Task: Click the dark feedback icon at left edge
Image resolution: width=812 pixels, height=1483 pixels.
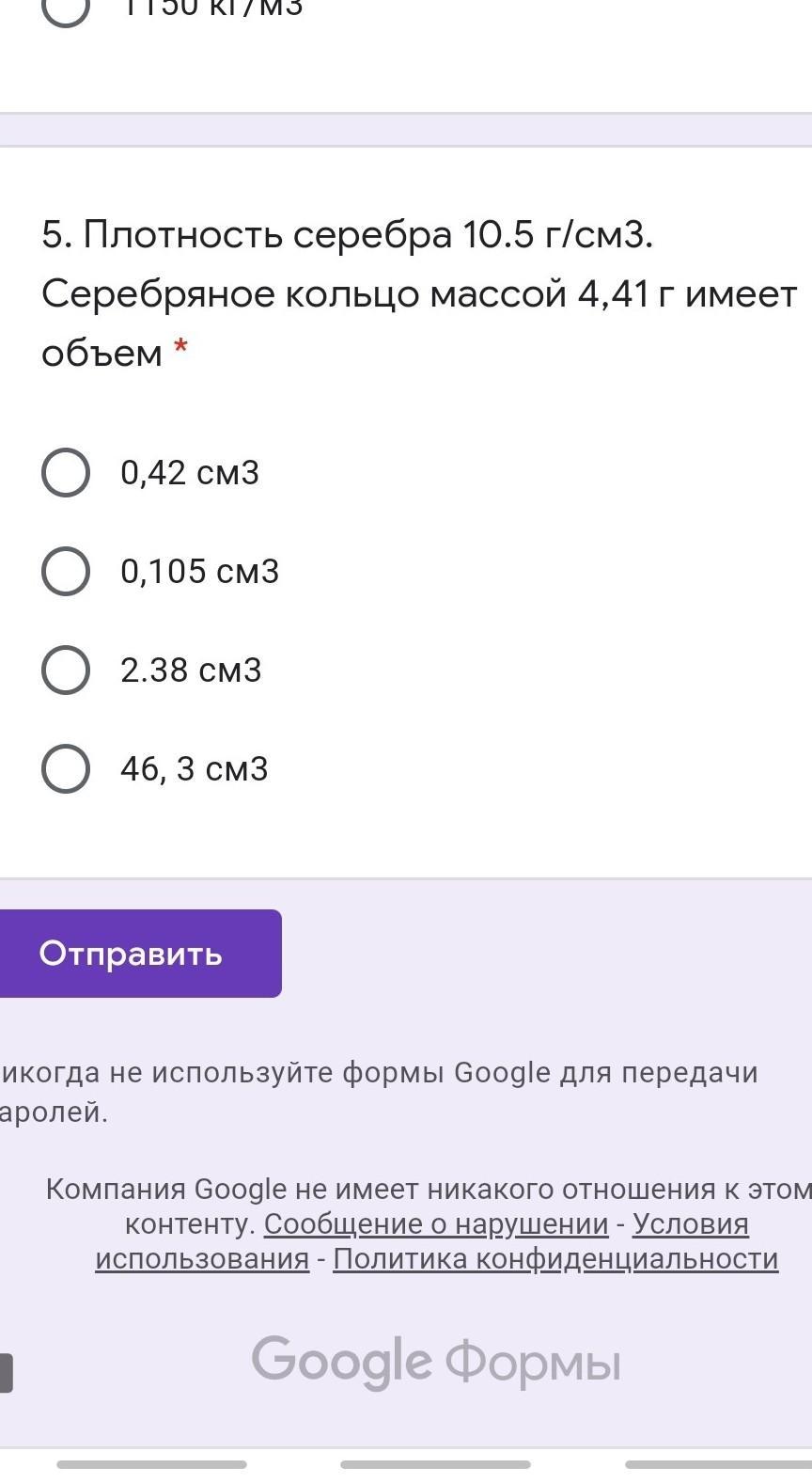Action: 5,1372
